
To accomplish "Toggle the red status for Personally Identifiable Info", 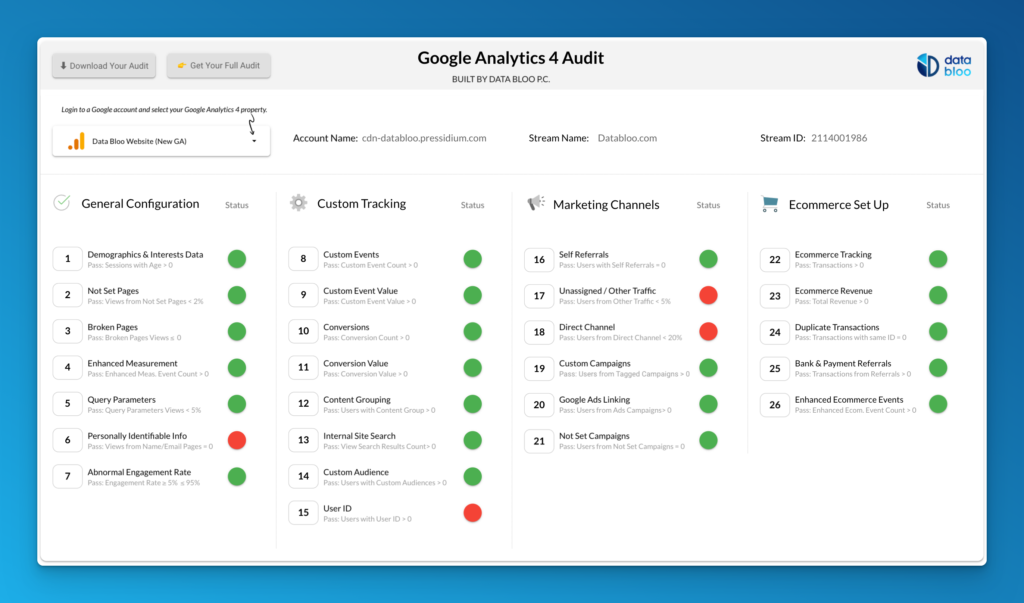I will click(x=236, y=440).
